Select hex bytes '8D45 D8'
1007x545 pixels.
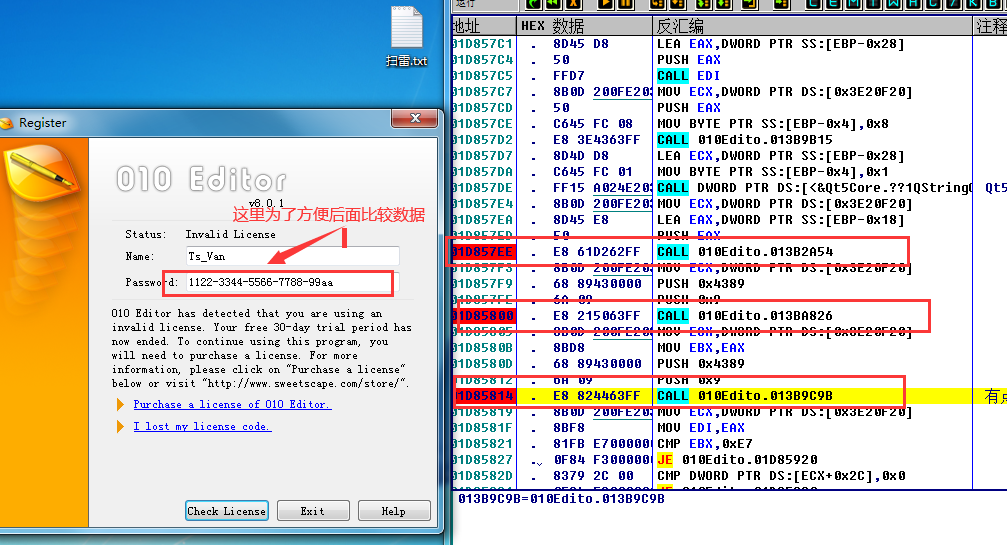[581, 44]
